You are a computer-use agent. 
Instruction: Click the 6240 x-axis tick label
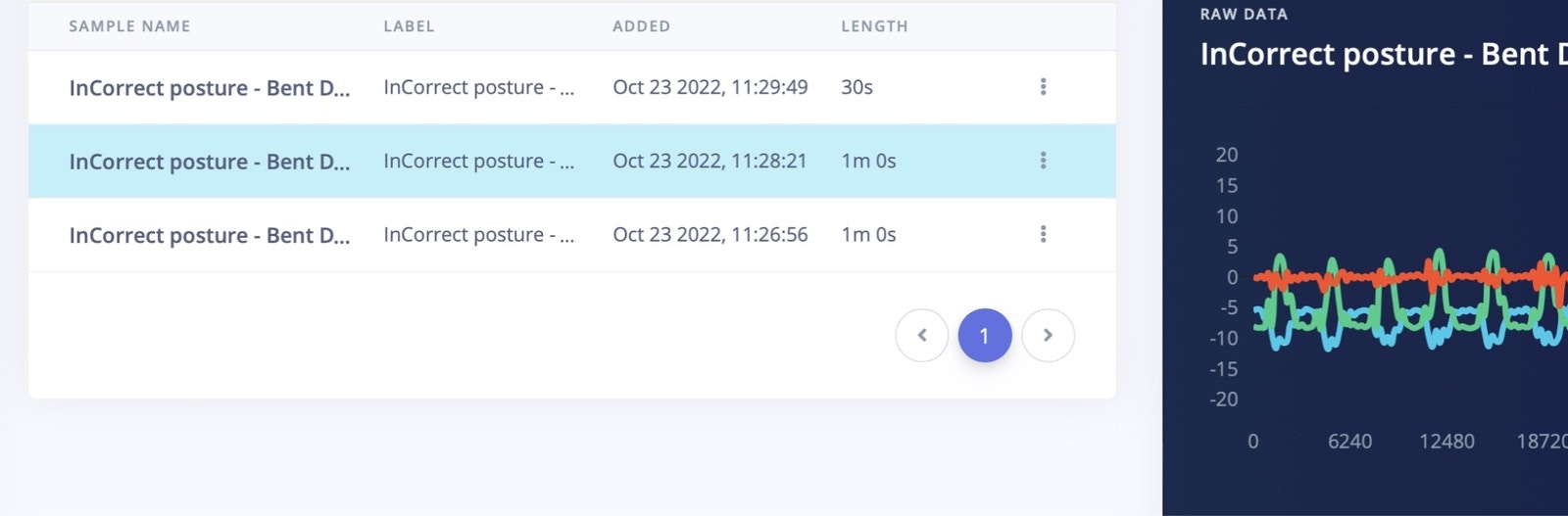pyautogui.click(x=1349, y=442)
